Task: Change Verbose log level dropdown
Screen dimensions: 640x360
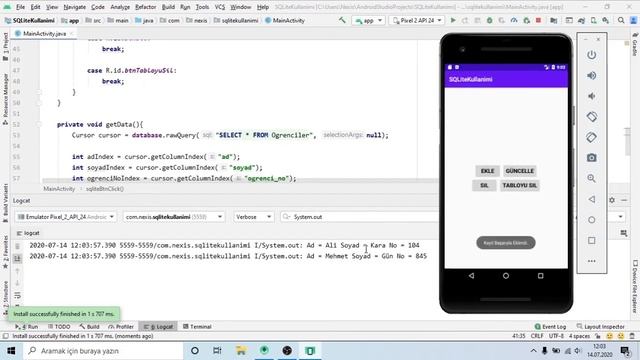Action: pyautogui.click(x=253, y=217)
